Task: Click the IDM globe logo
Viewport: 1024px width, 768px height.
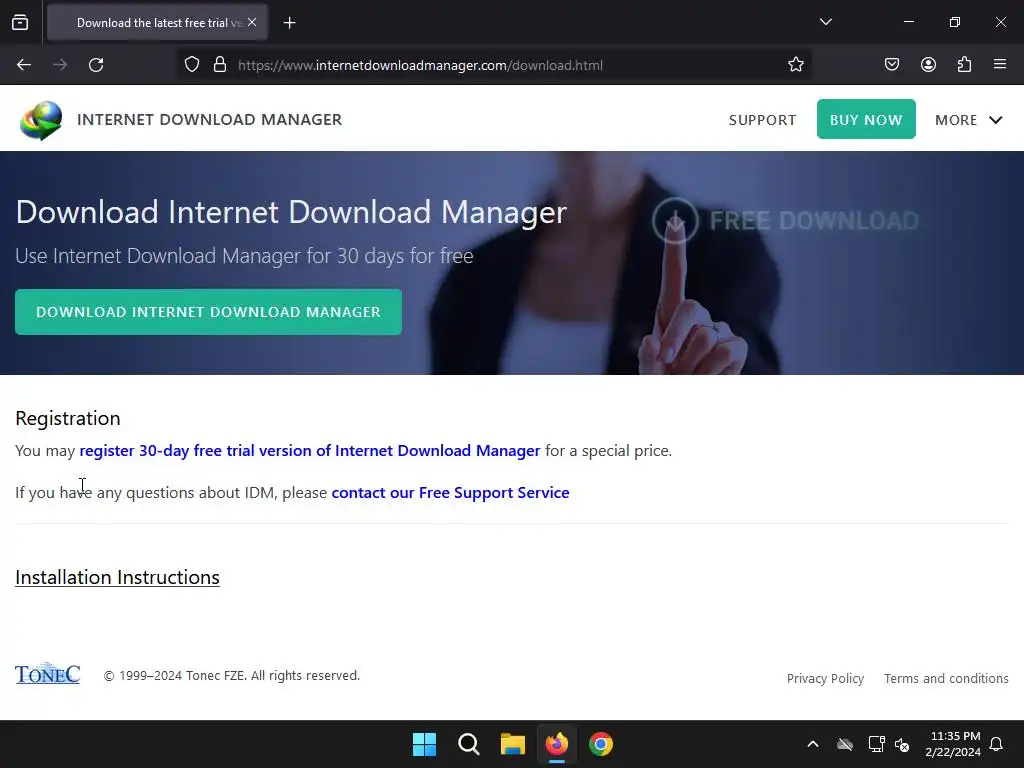Action: (40, 120)
